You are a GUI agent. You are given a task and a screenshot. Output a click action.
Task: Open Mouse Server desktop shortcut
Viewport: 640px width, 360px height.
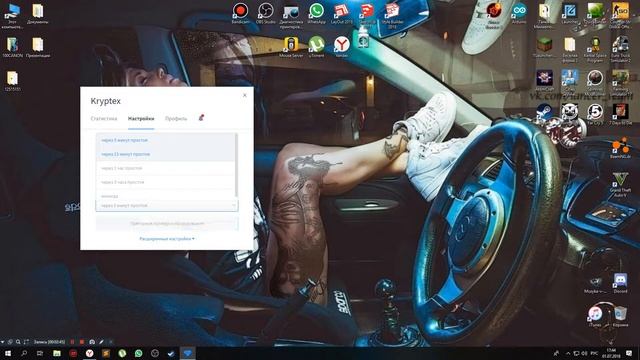(x=291, y=47)
